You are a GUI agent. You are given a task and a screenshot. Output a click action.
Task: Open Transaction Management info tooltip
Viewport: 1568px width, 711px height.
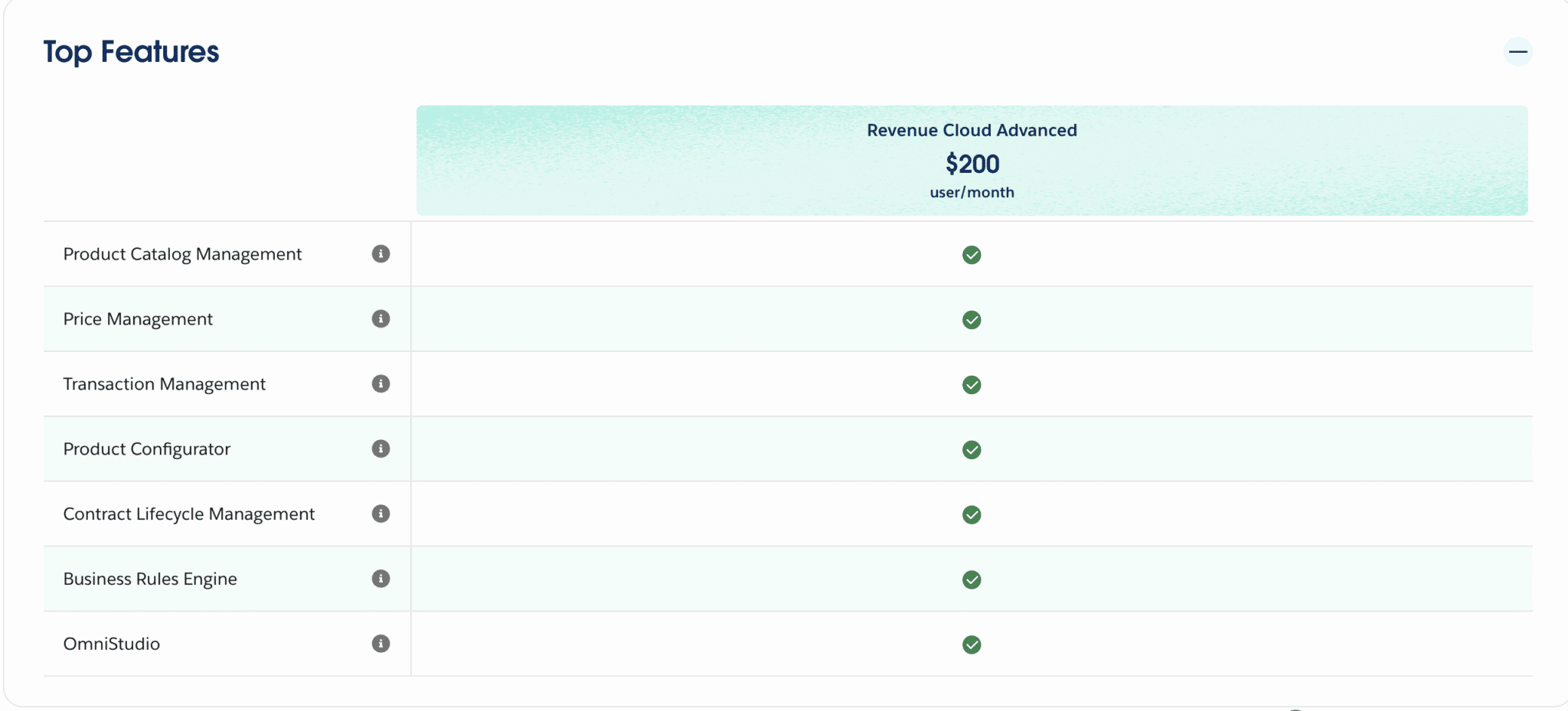tap(381, 384)
